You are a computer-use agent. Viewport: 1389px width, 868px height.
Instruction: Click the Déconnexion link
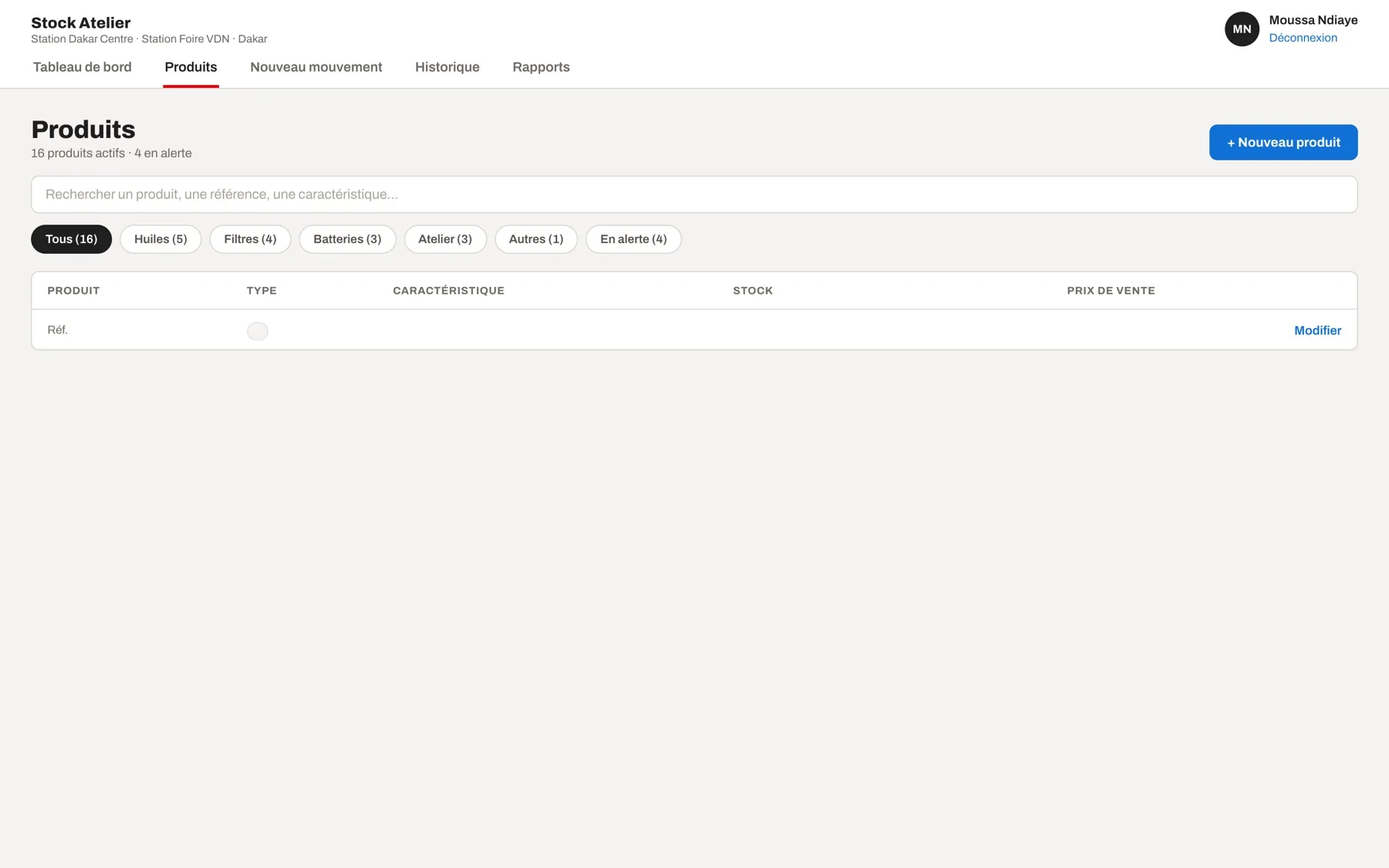[x=1303, y=38]
